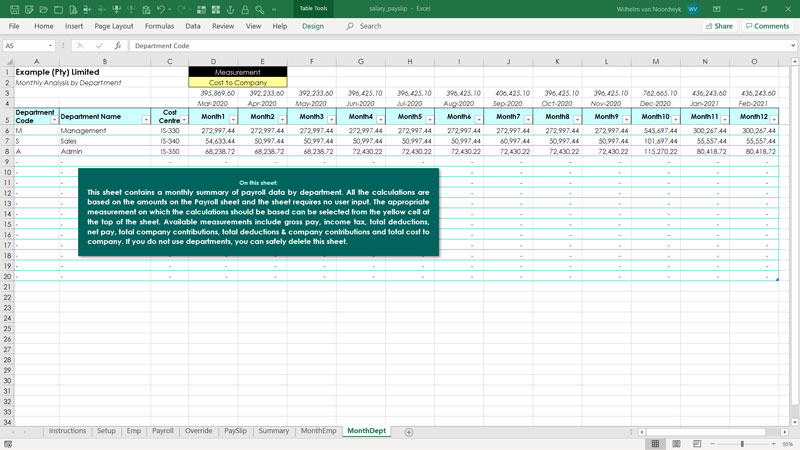Switch to the Payroll sheet tab
This screenshot has height=450, width=800.
click(x=163, y=431)
